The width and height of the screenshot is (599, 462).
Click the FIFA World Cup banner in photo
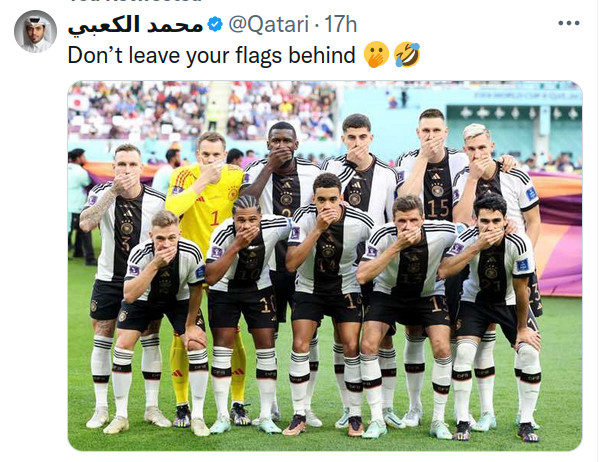(528, 95)
